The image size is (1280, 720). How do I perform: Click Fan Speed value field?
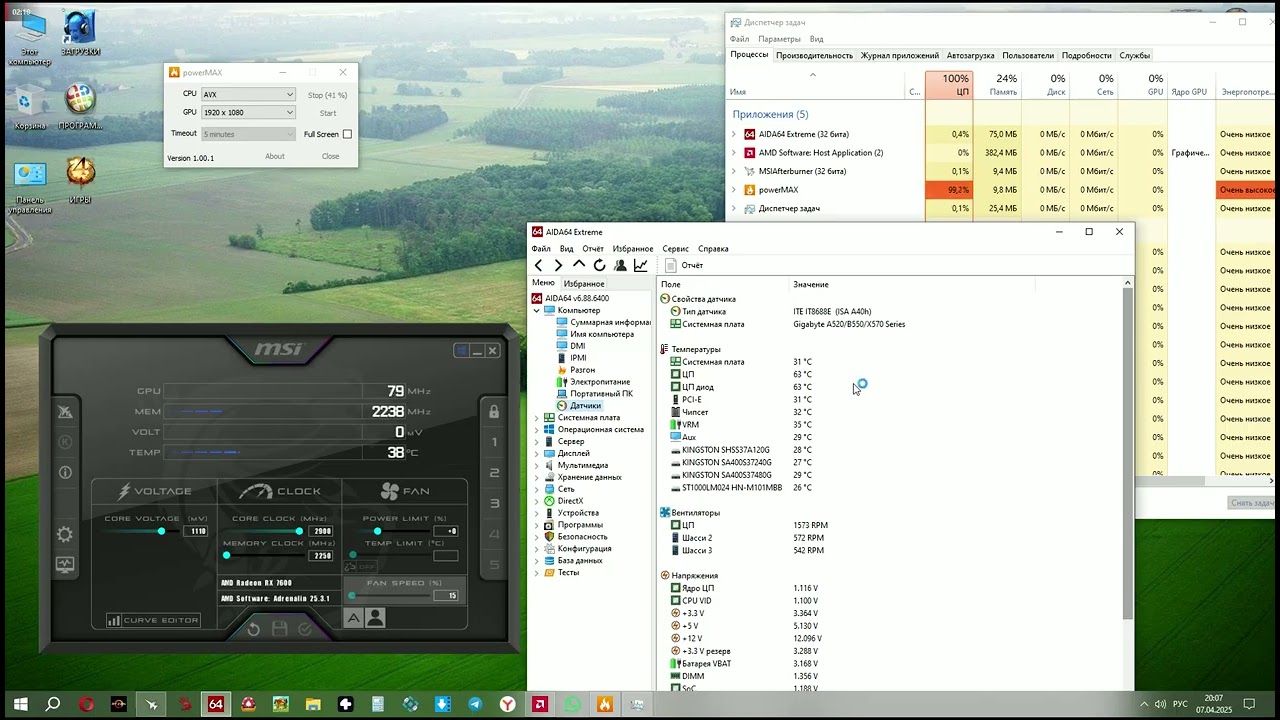pos(447,595)
